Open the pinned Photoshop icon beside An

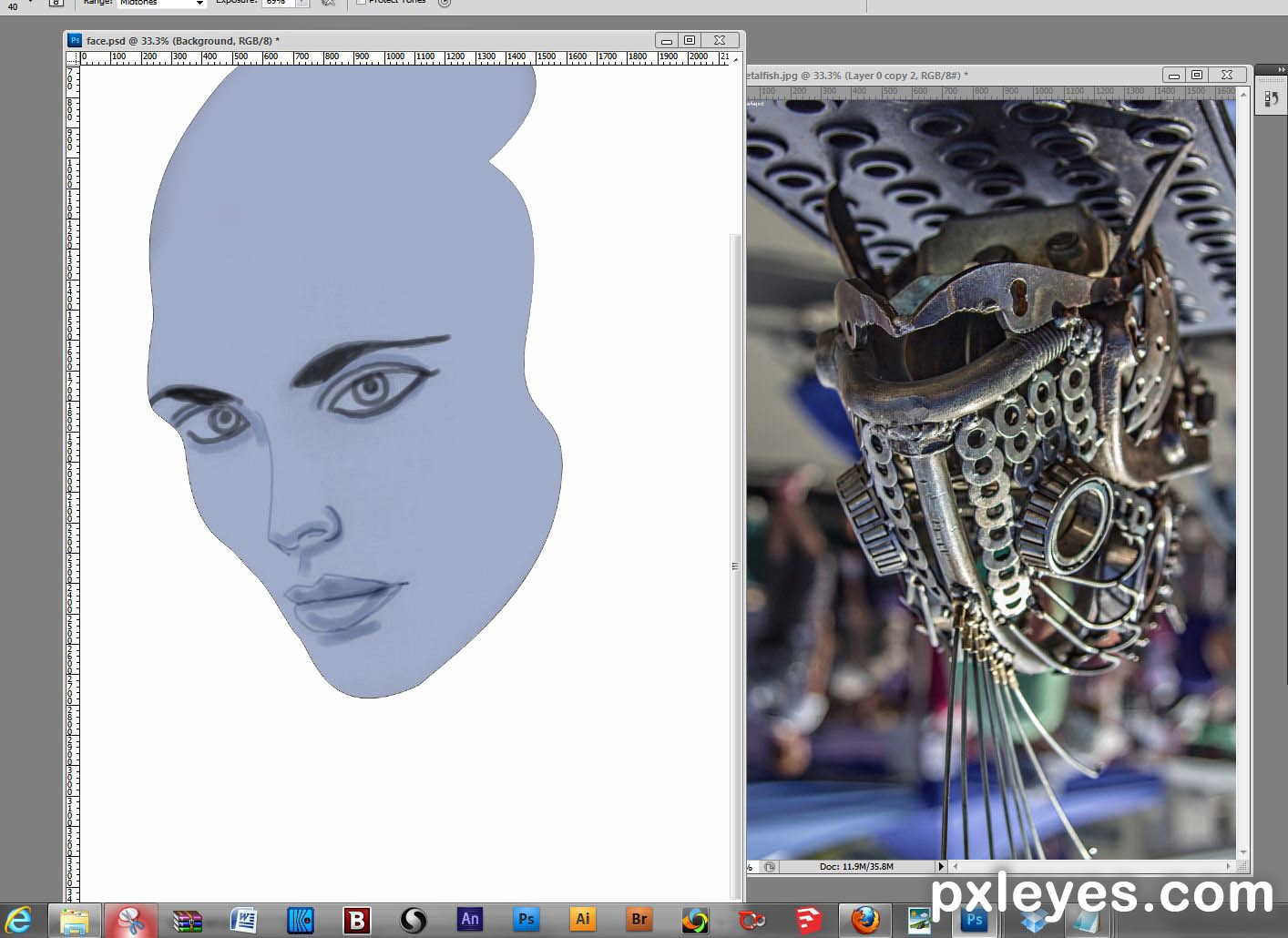pyautogui.click(x=526, y=920)
